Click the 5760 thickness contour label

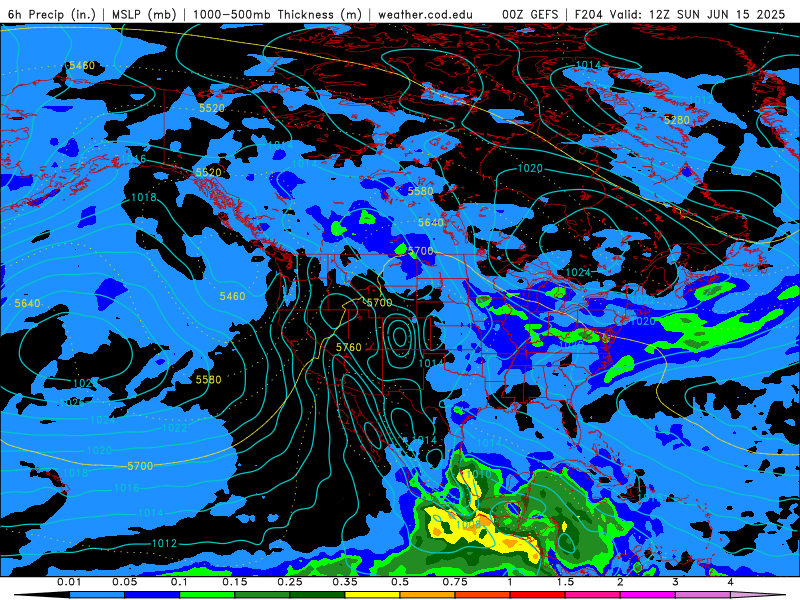click(348, 347)
